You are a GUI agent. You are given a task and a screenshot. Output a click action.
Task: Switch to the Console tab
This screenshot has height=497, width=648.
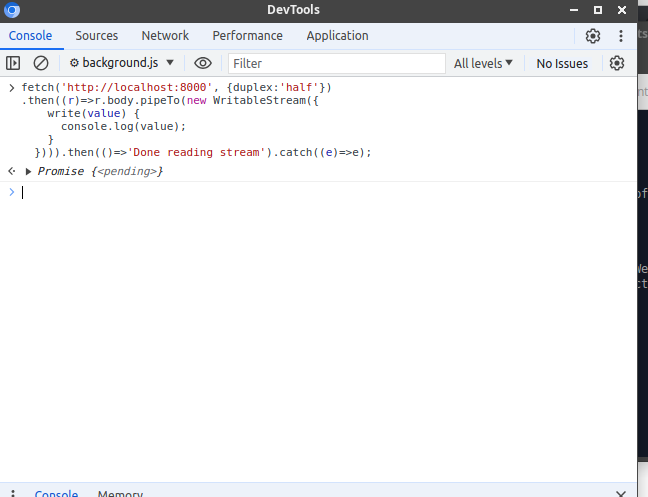coord(31,36)
